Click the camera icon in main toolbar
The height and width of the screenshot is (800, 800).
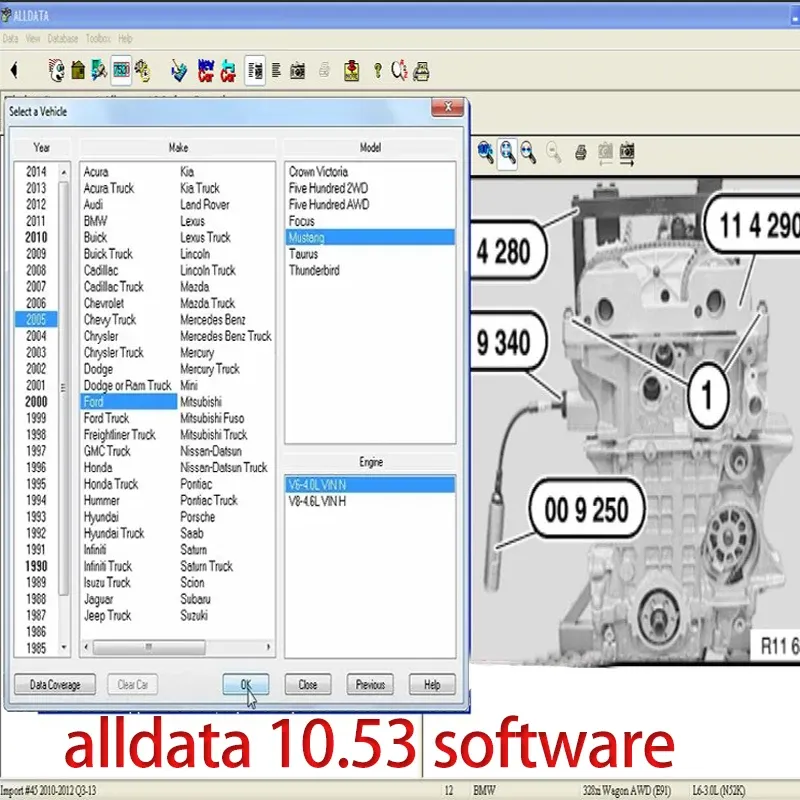click(x=297, y=71)
